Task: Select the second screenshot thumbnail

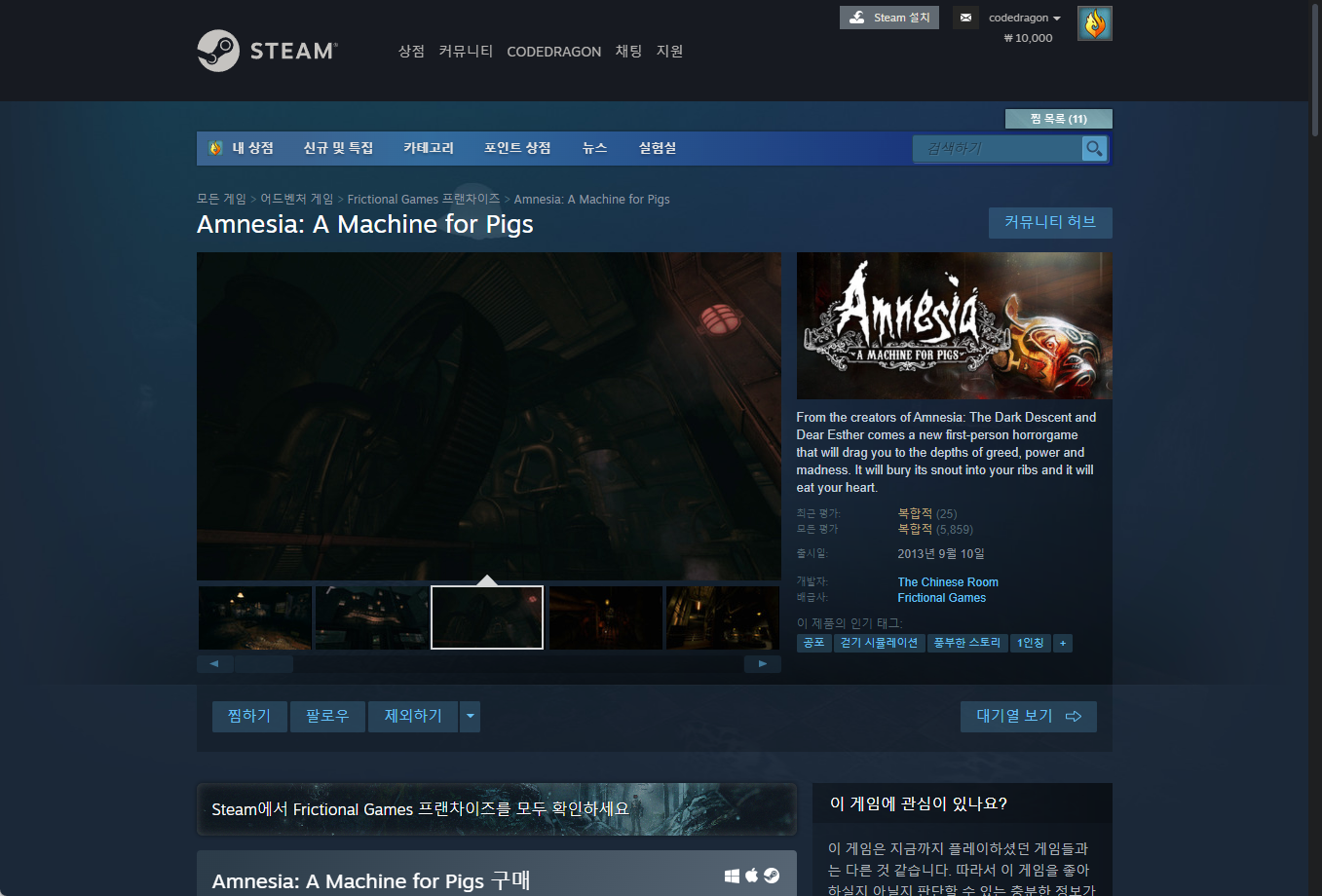Action: pos(371,617)
